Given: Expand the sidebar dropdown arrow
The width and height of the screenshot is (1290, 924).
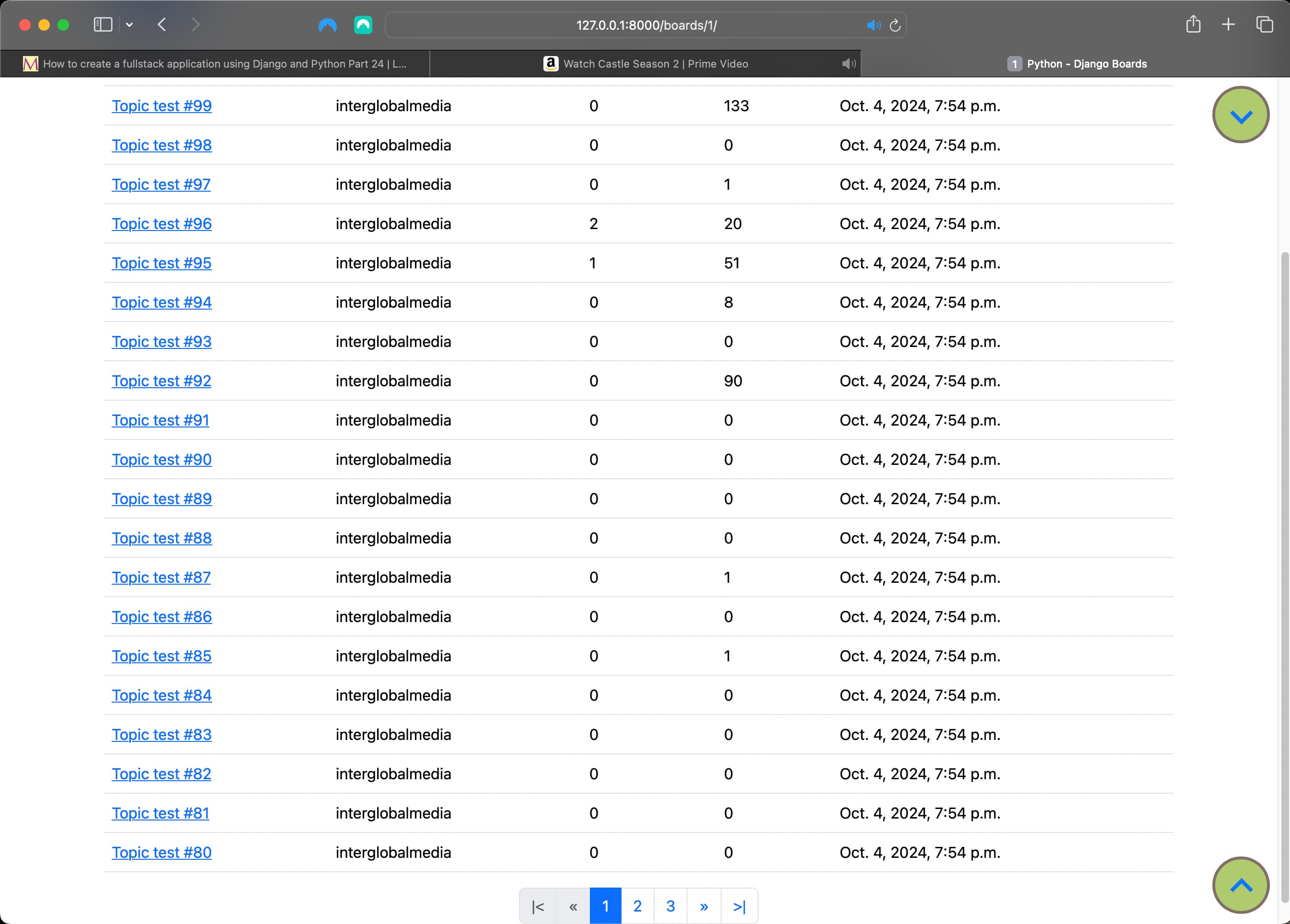Looking at the screenshot, I should coord(129,24).
